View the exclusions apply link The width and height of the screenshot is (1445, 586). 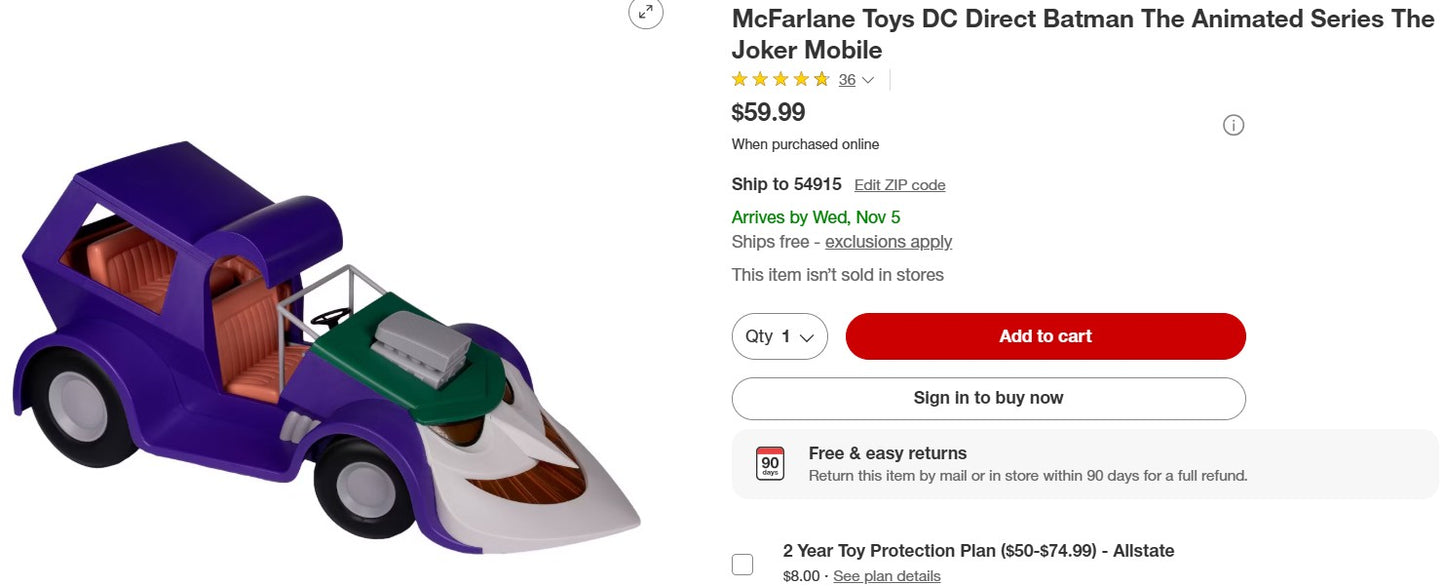click(x=888, y=241)
